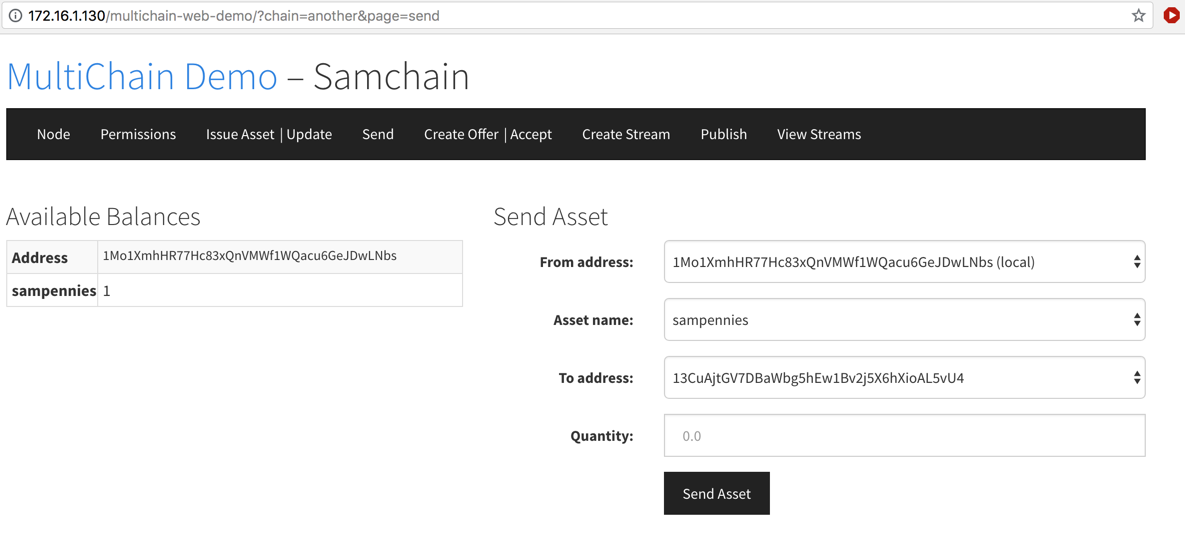Click the Accept offer link
Screen dimensions: 1185x533
pos(530,134)
